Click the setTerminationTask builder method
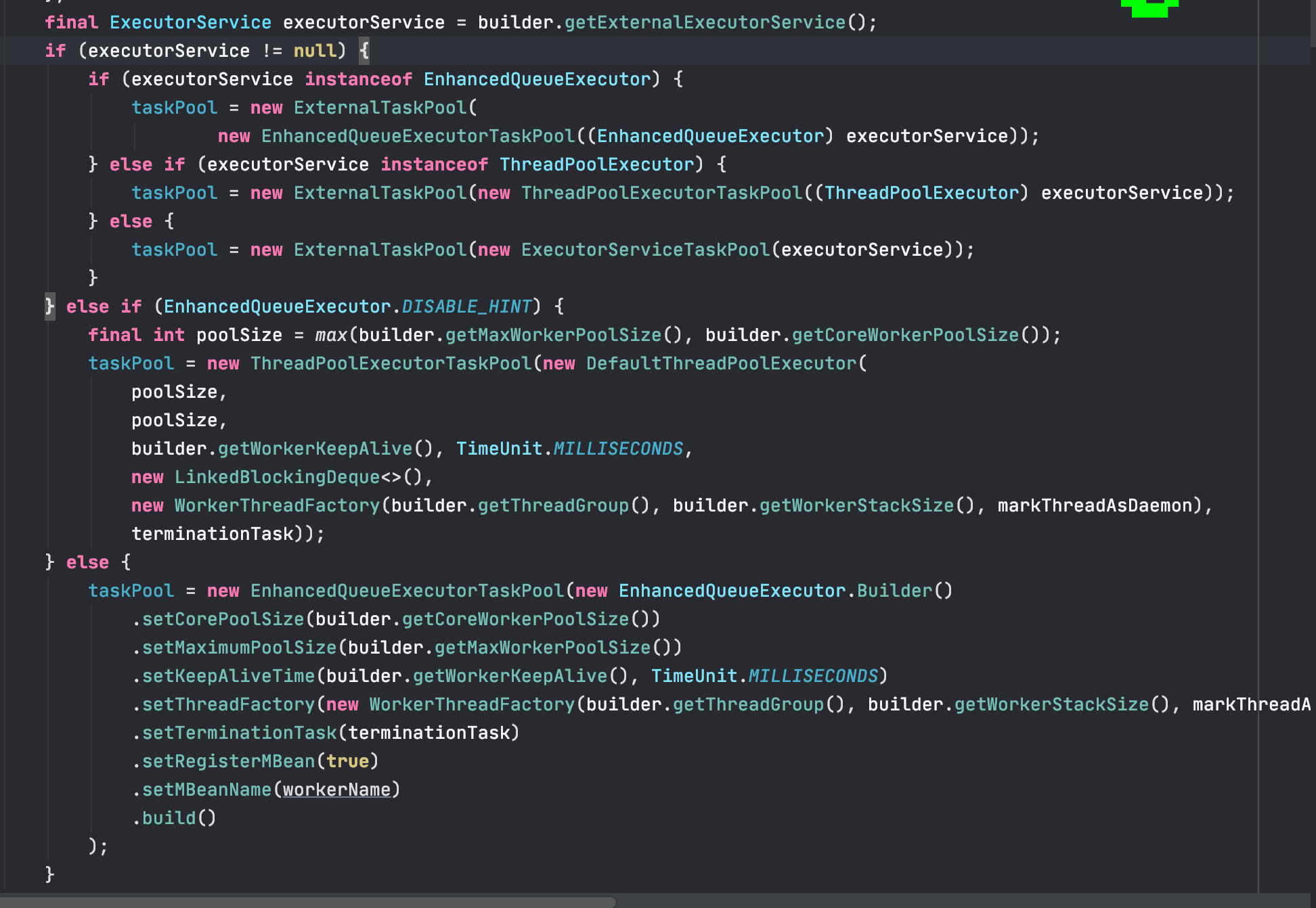This screenshot has width=1316, height=908. click(x=239, y=733)
